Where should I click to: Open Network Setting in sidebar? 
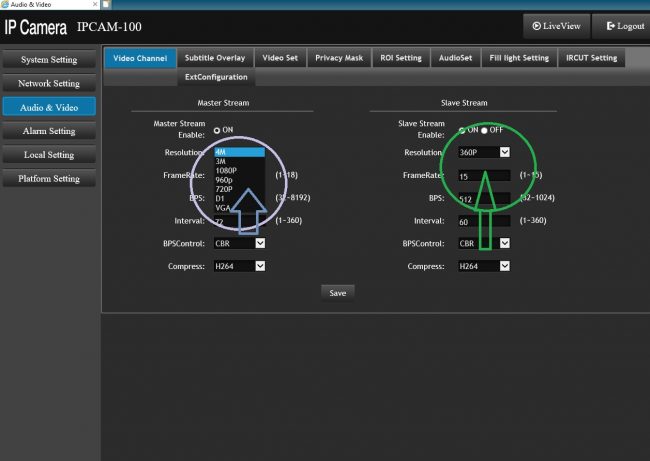tap(49, 83)
